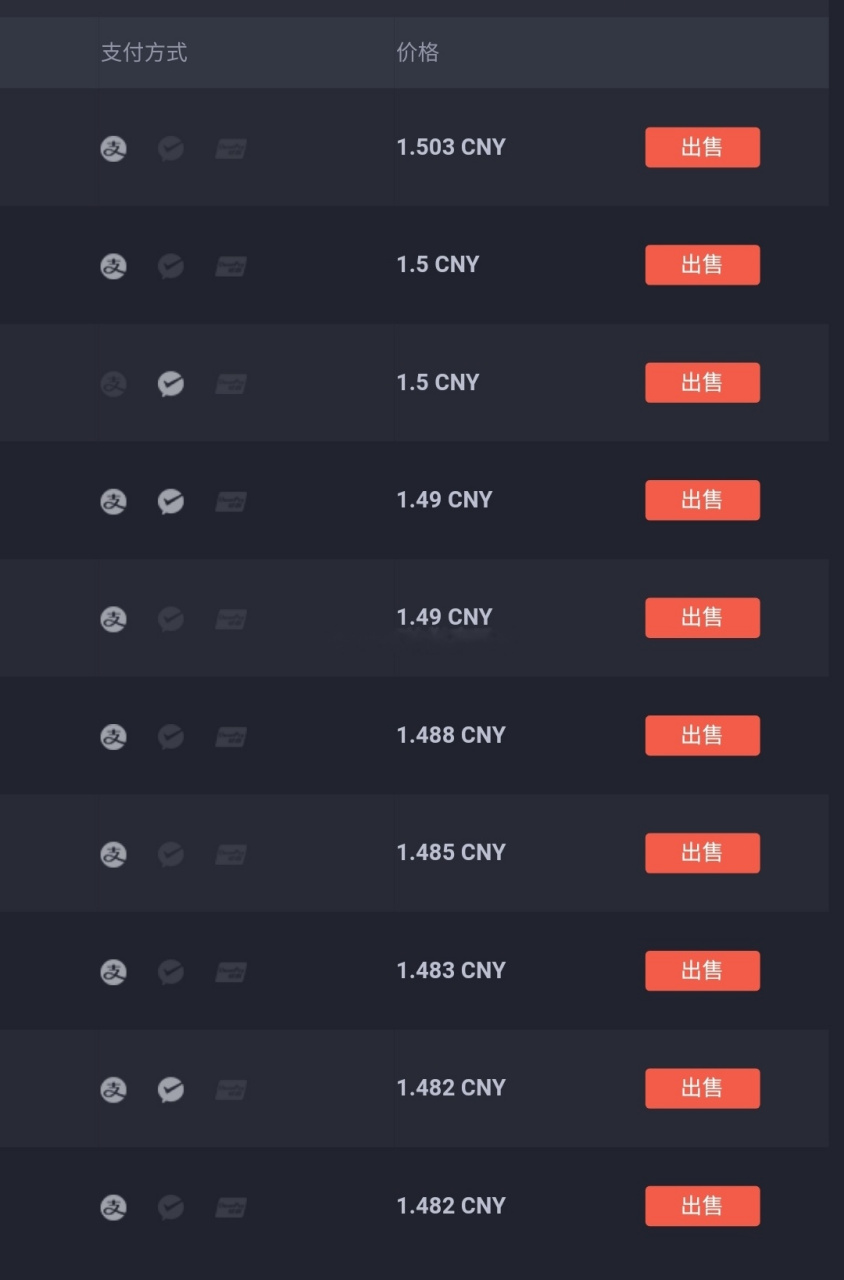Tap the bank card icon in the 1.485 CNY row

pyautogui.click(x=231, y=854)
